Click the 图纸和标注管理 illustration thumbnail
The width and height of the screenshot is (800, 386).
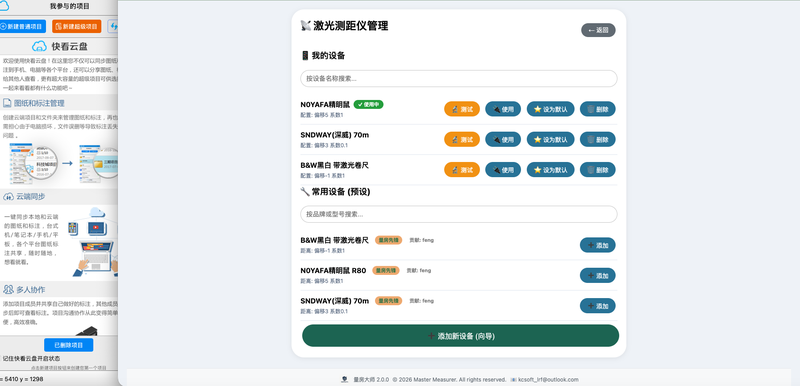coord(64,164)
